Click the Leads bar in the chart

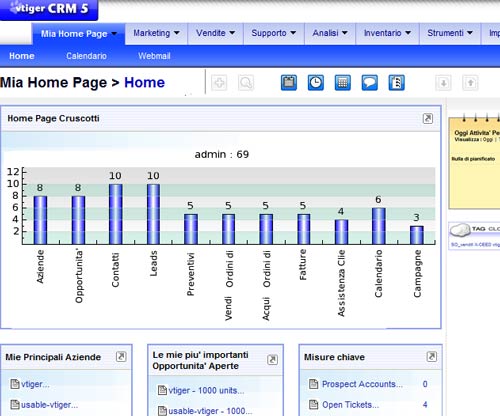pos(153,214)
